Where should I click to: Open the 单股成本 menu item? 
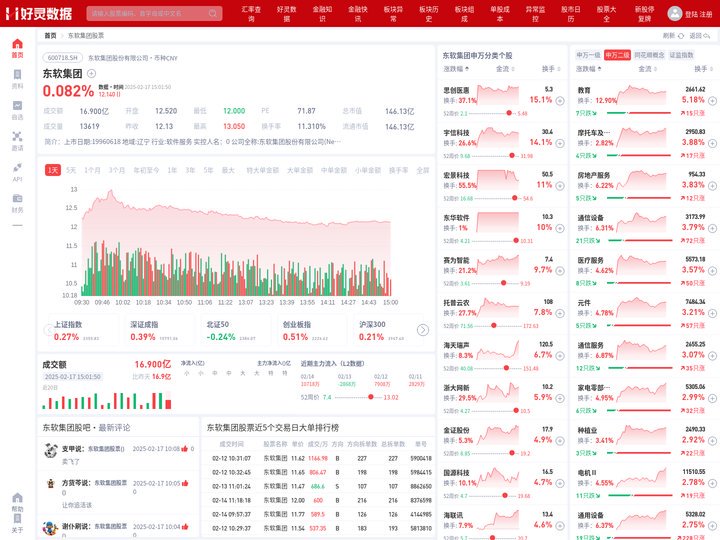[x=500, y=14]
